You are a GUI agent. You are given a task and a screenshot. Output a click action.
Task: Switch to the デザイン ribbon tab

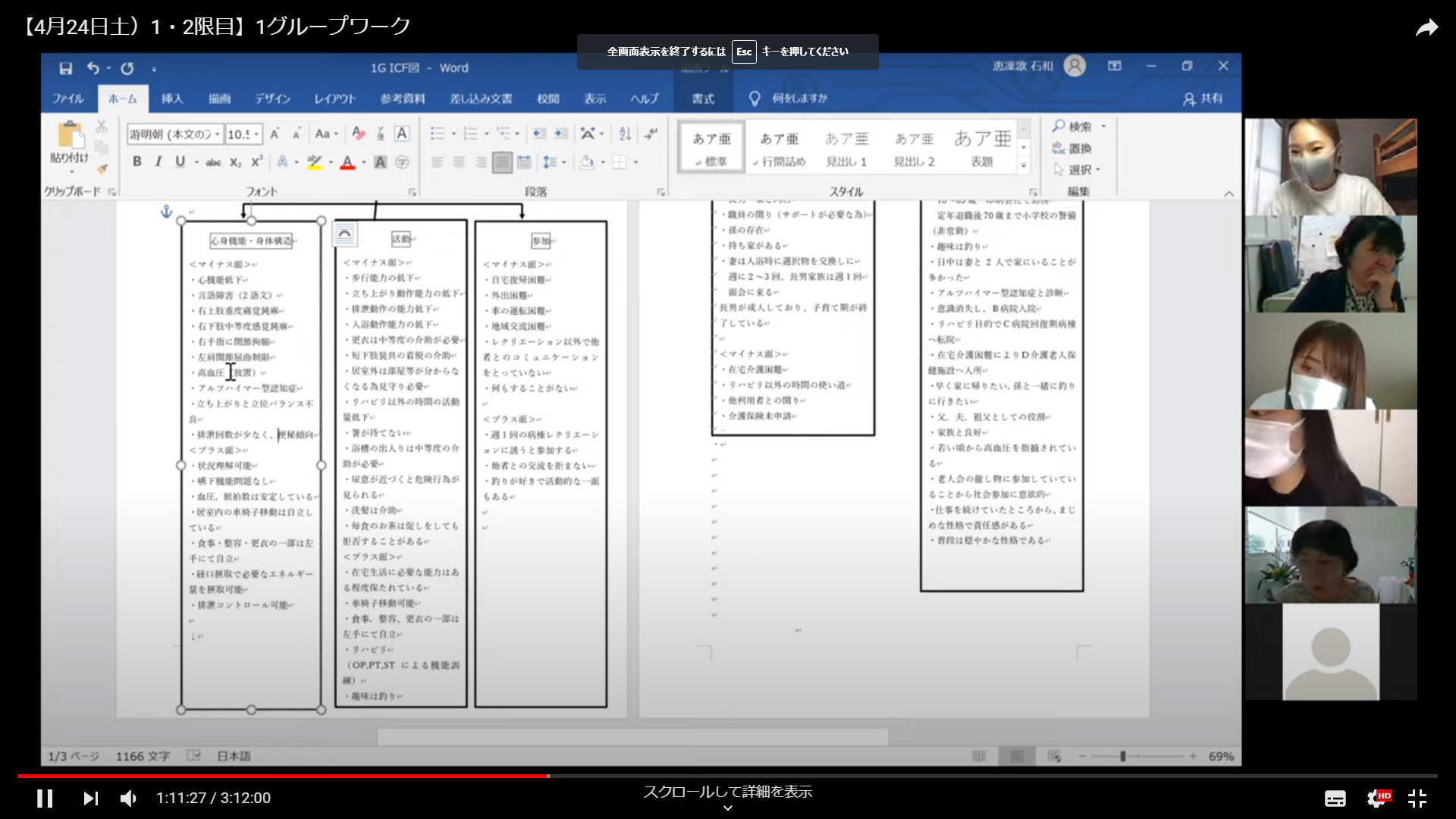272,99
